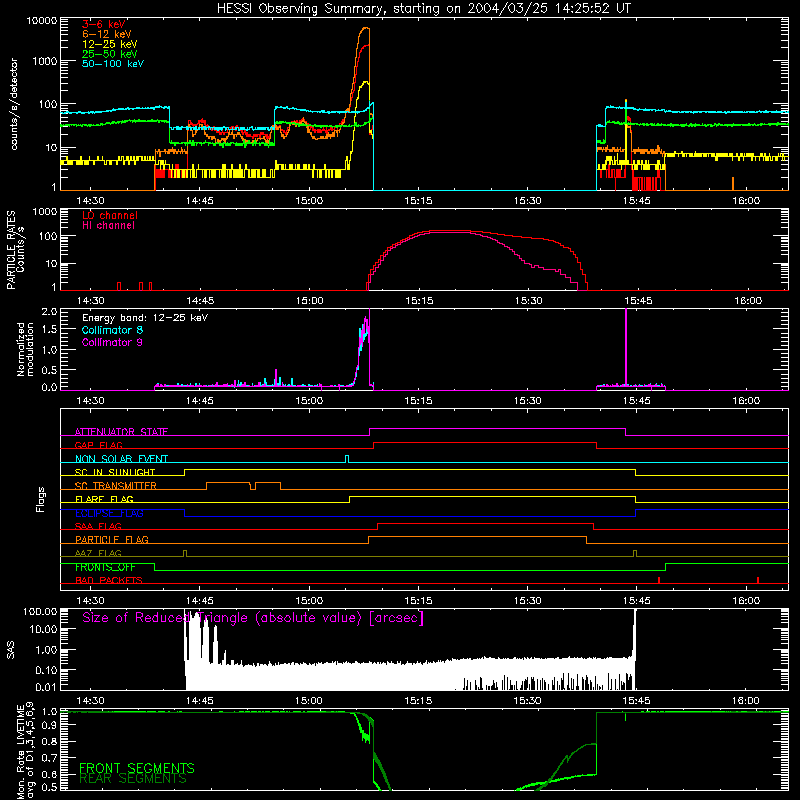Click the 14:45 time label under particle rates panel

point(199,301)
